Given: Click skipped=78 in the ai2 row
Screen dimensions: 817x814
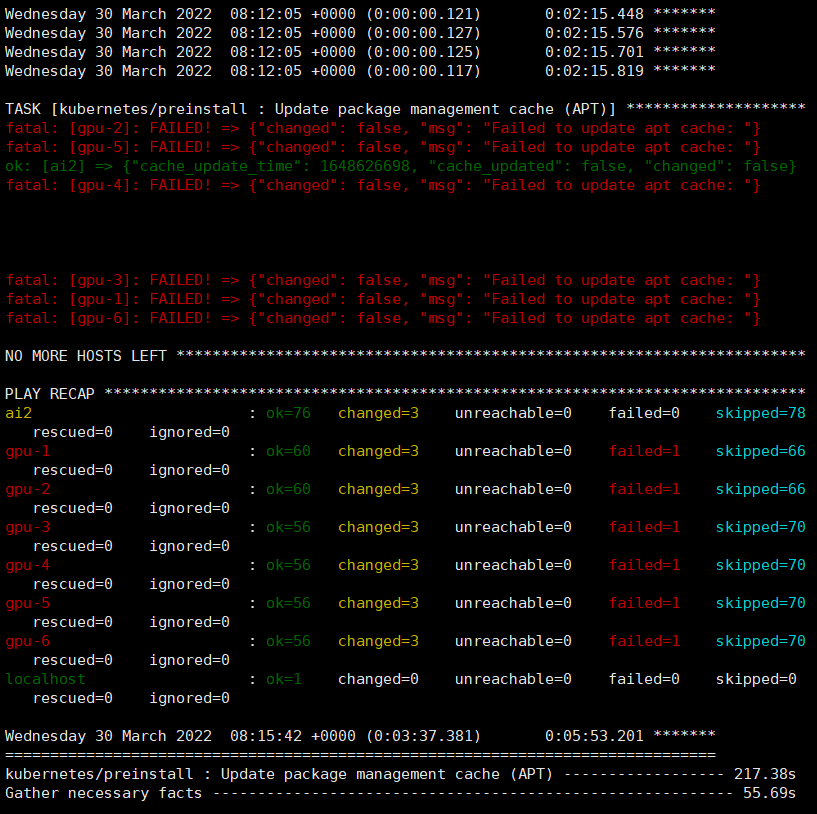Looking at the screenshot, I should click(761, 413).
